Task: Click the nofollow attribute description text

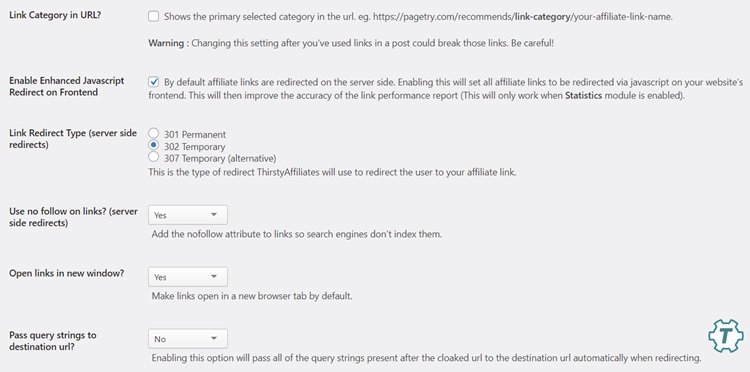Action: pyautogui.click(x=297, y=234)
